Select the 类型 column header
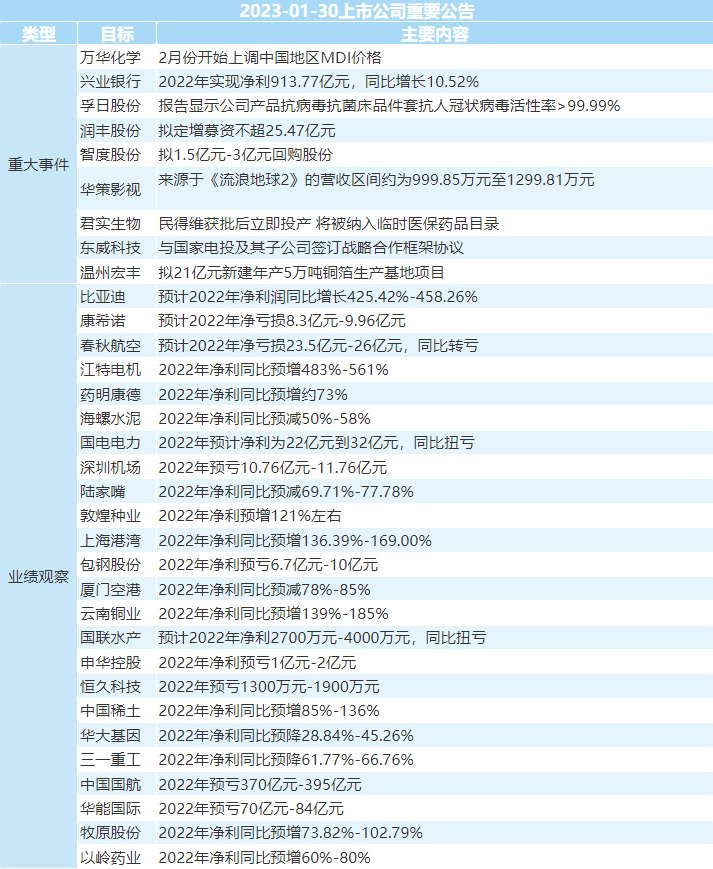 (x=38, y=34)
